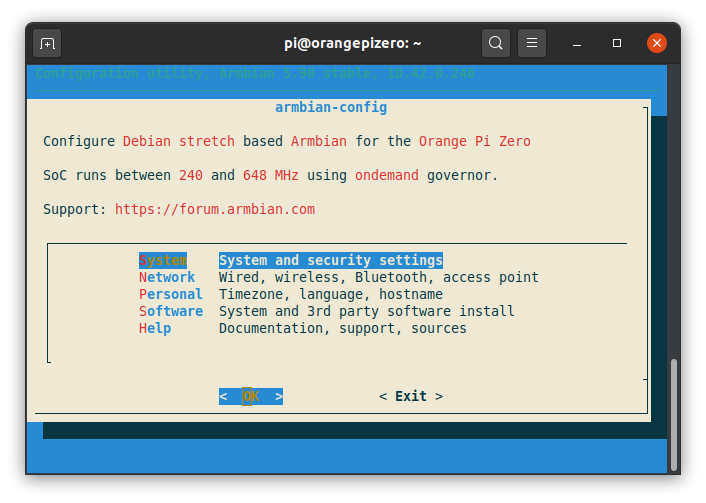706x503 pixels.
Task: Click the armbian-config dialog title
Action: pyautogui.click(x=331, y=108)
